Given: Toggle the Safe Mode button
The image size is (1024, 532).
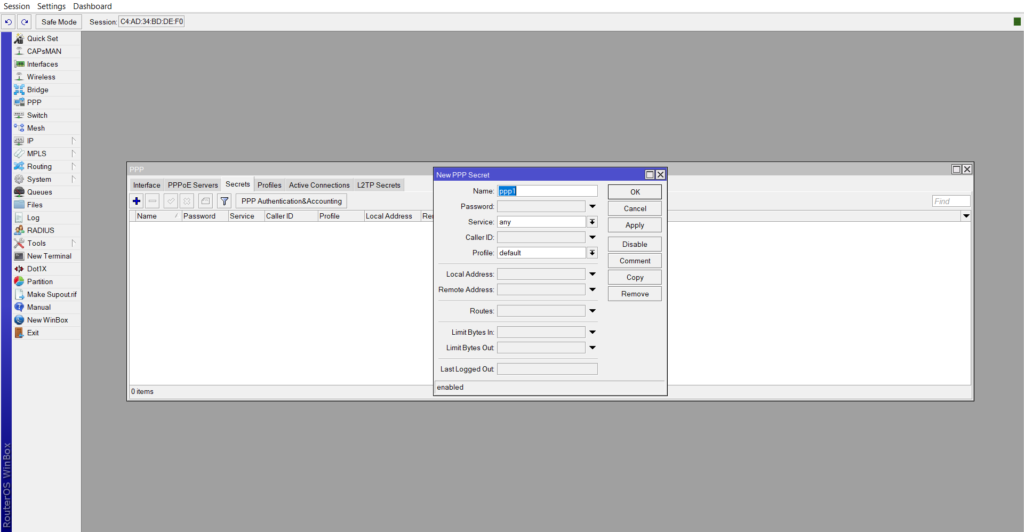Looking at the screenshot, I should (59, 21).
